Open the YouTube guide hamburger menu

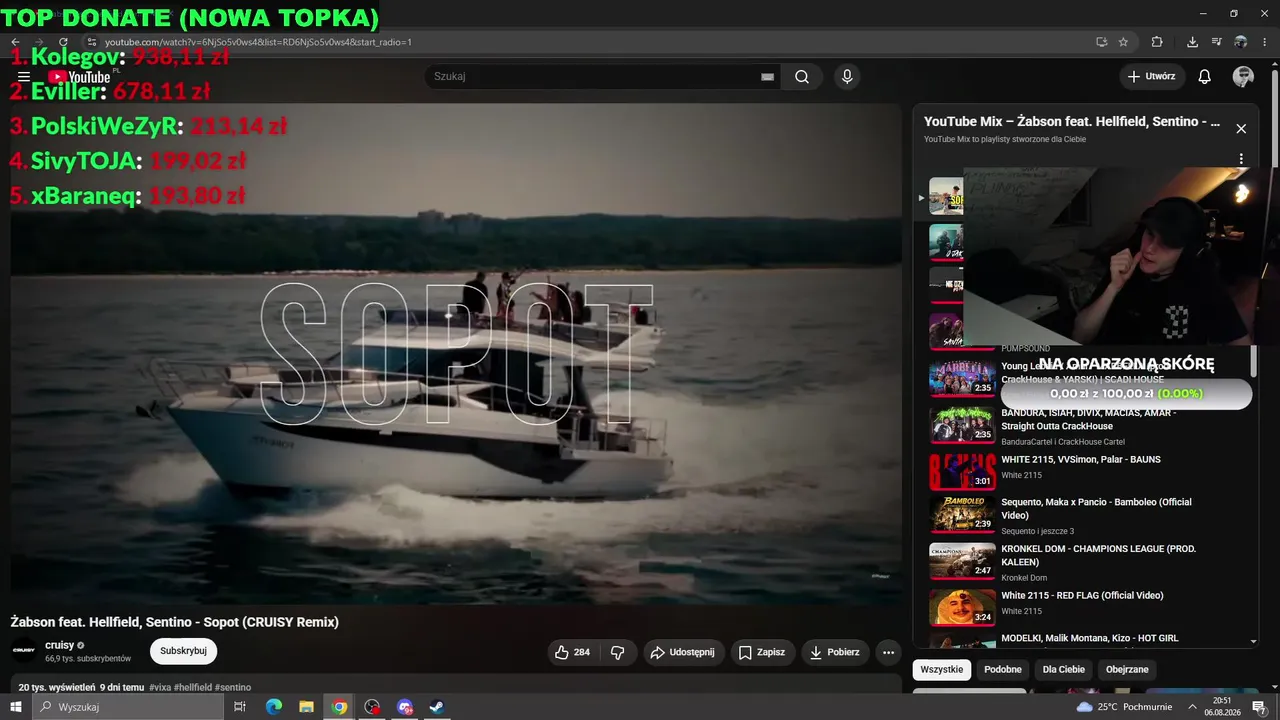(x=24, y=77)
